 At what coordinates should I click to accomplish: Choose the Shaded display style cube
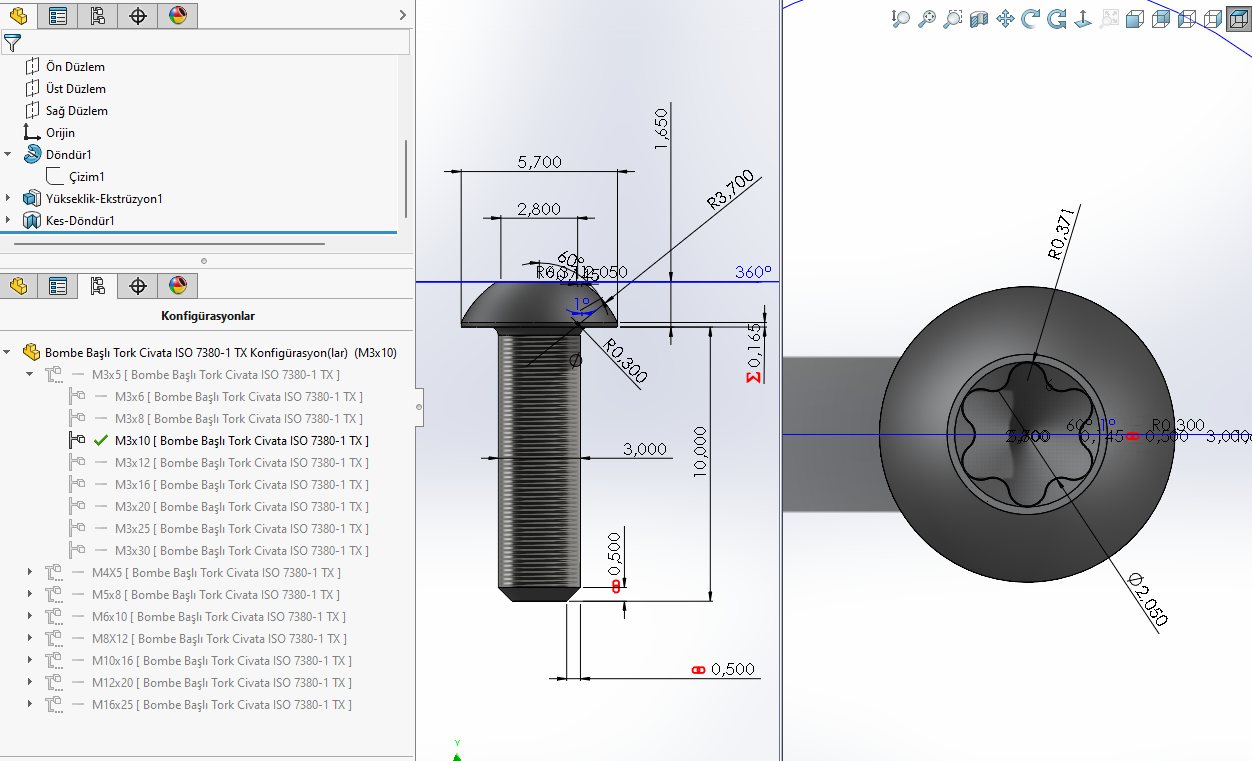[1135, 18]
